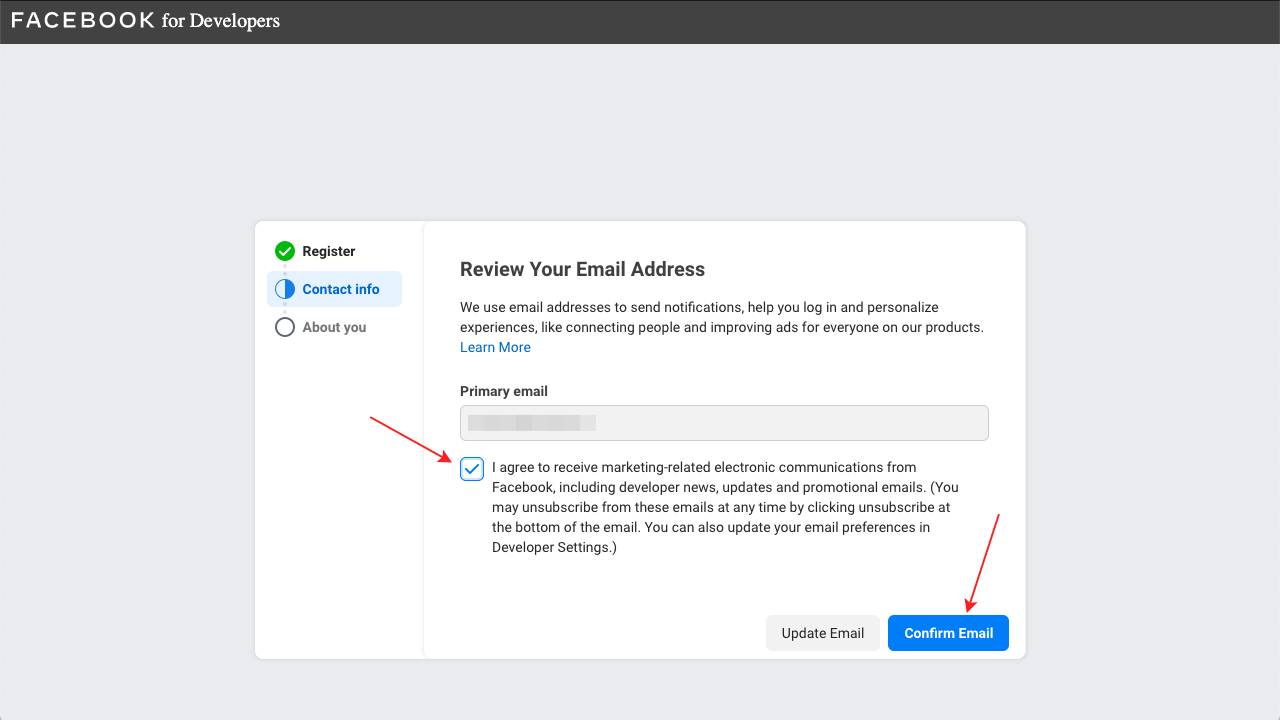Click the half-filled Contact info step icon

(285, 289)
